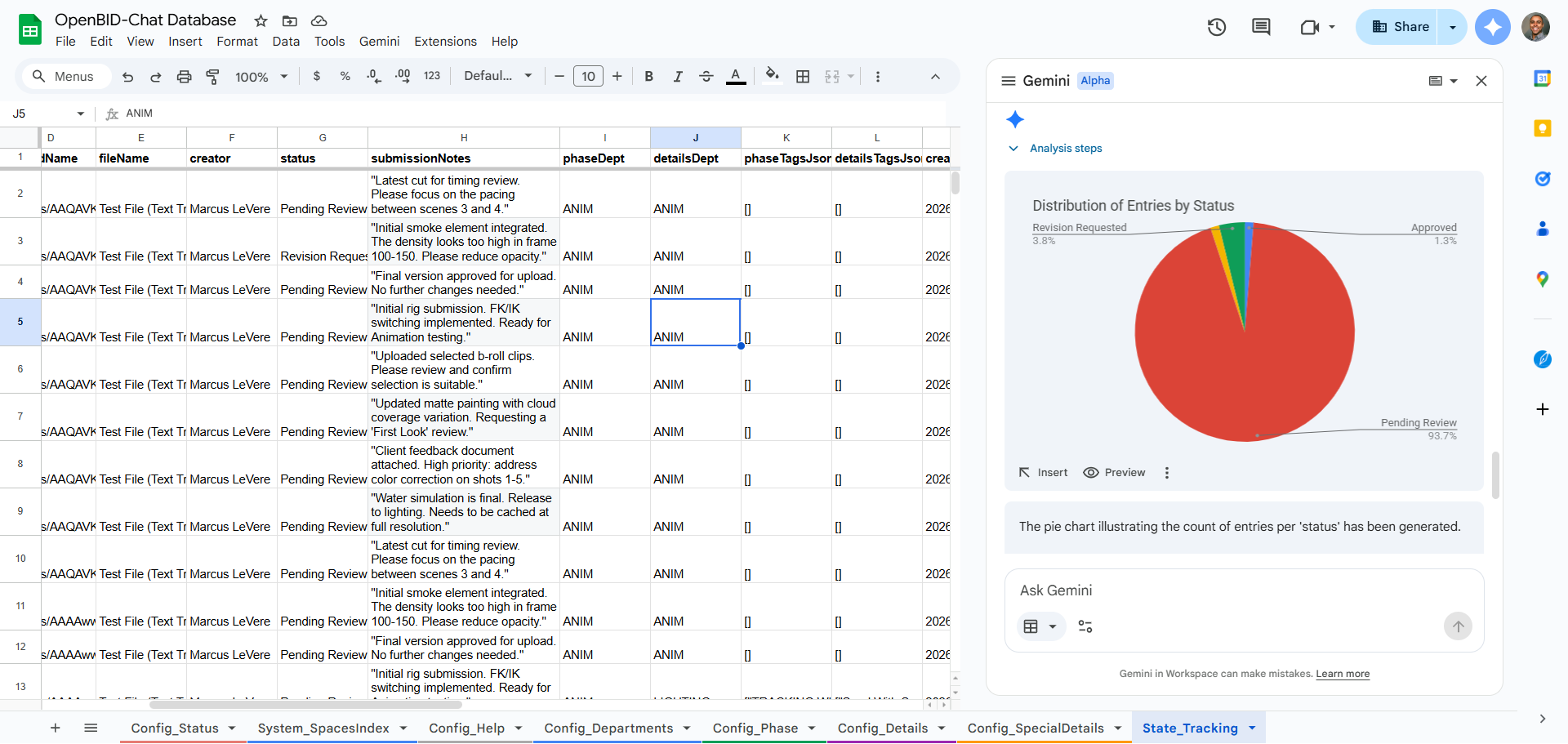Image resolution: width=1568 pixels, height=744 pixels.
Task: Switch to the Config_Departments sheet tab
Action: [x=609, y=728]
